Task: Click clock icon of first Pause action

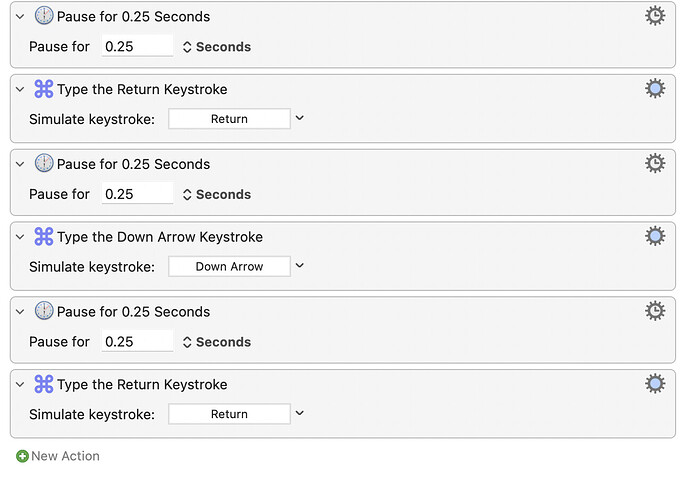Action: [44, 16]
